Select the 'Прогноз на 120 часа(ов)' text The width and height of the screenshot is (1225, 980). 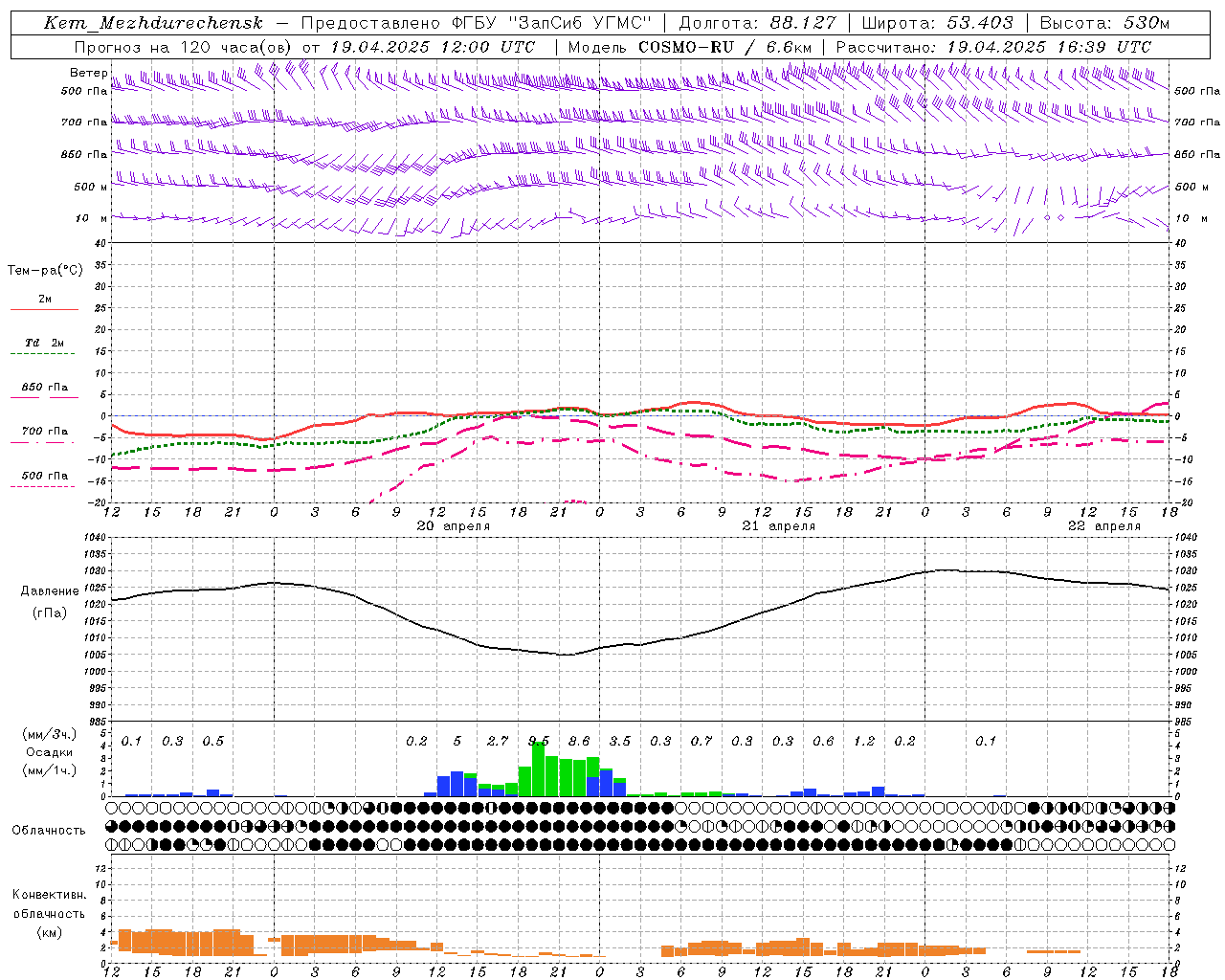tap(183, 47)
